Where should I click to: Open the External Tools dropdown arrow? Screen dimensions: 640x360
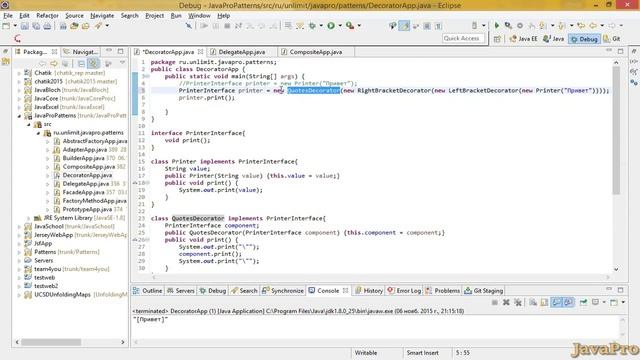coord(359,26)
